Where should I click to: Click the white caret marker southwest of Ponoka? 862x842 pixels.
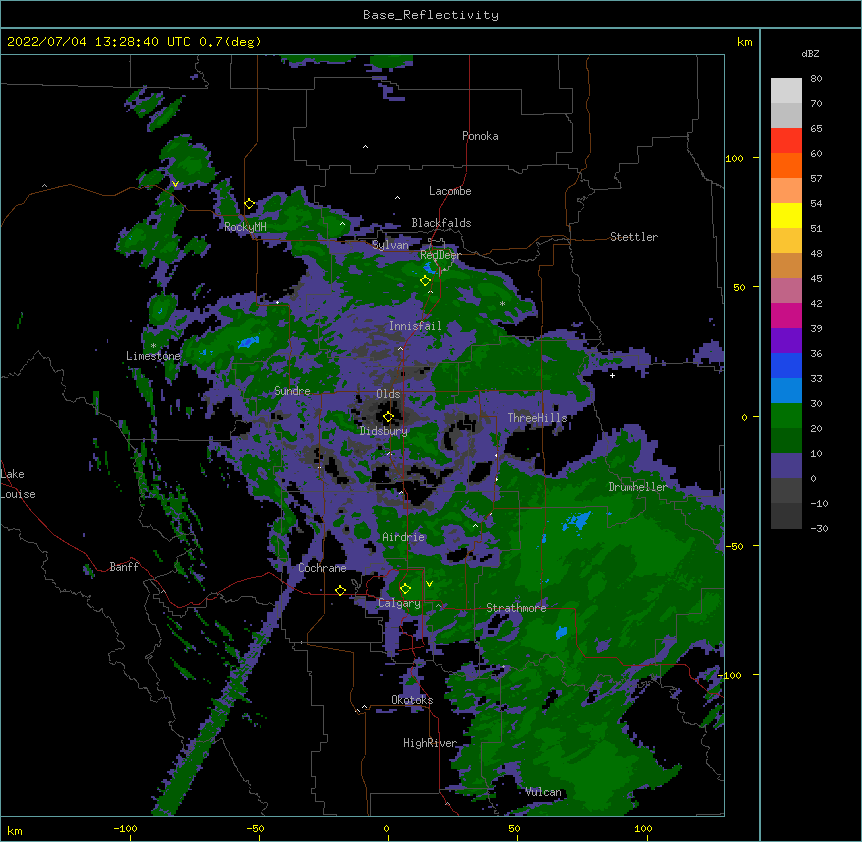(365, 147)
